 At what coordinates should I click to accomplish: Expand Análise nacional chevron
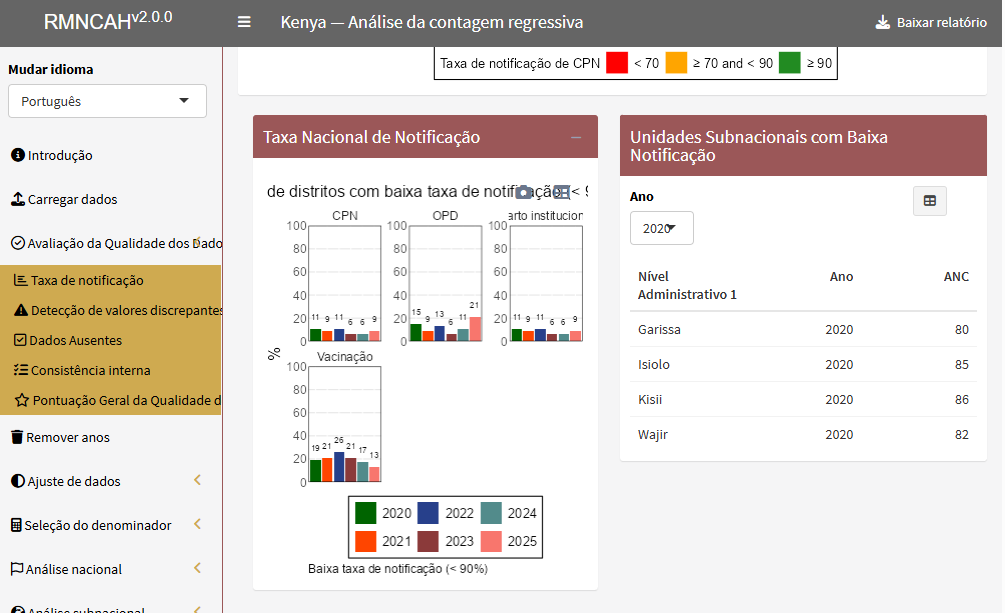coord(197,568)
